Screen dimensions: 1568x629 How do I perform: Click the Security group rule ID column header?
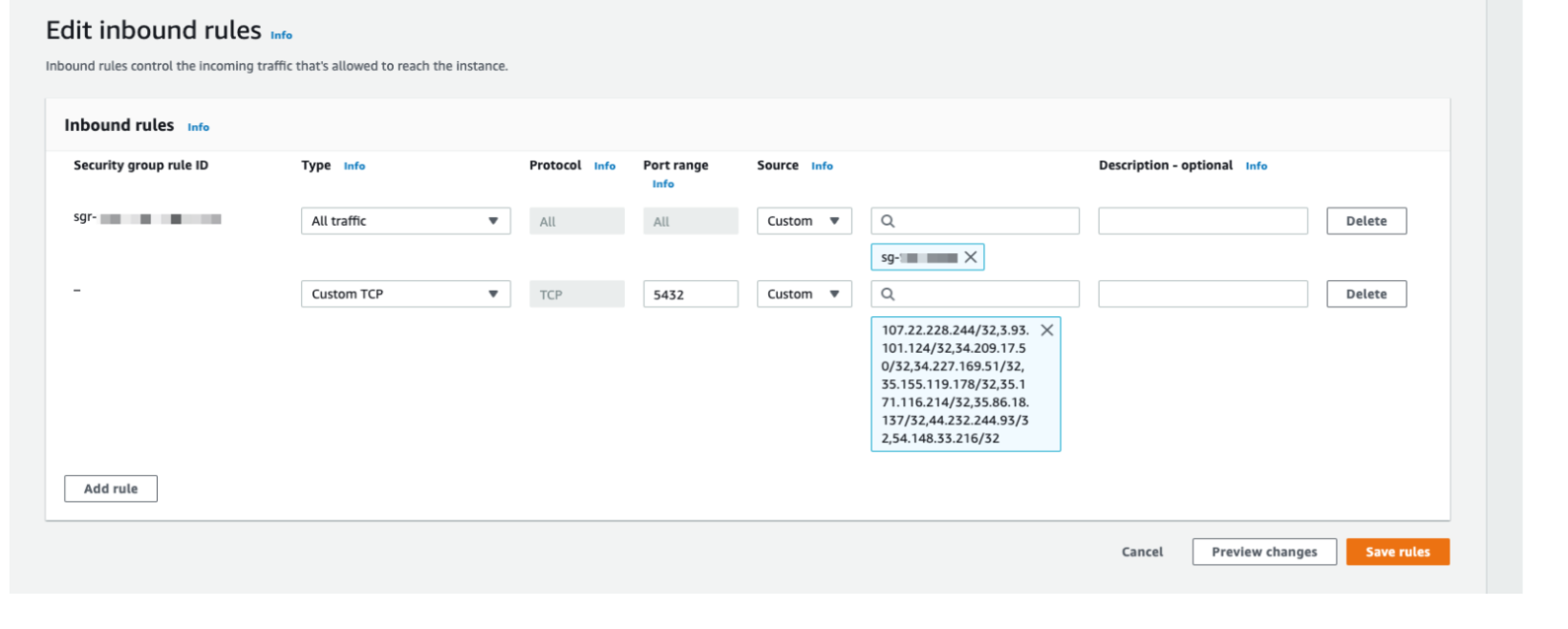[140, 165]
